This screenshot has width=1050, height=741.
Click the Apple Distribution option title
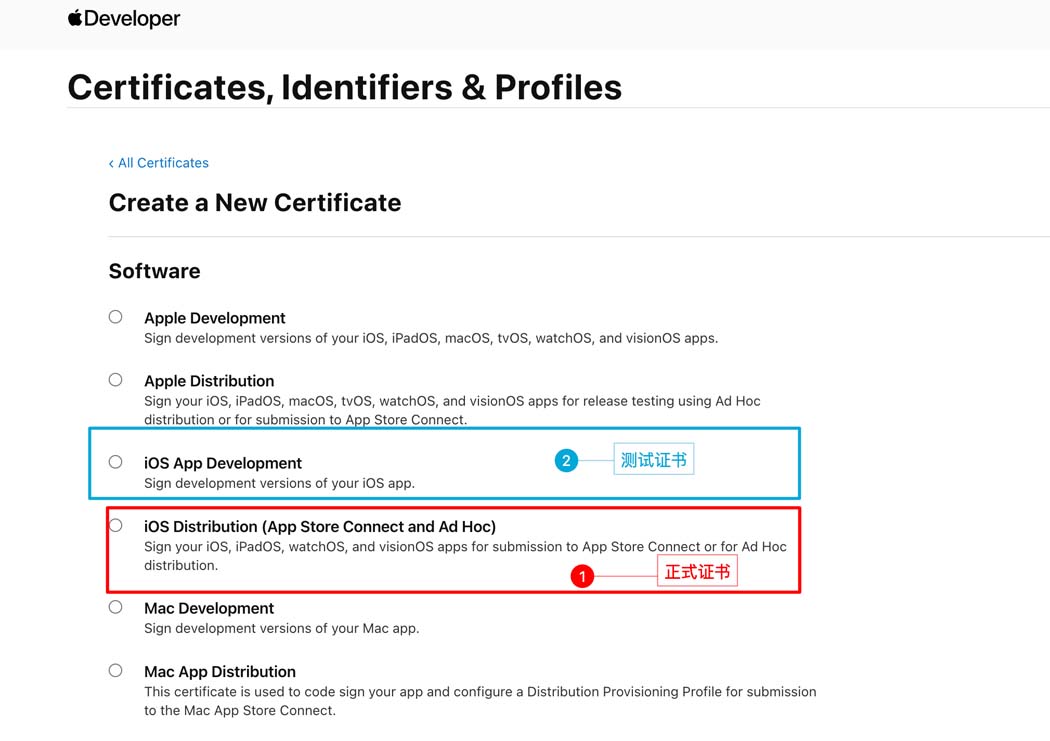209,381
